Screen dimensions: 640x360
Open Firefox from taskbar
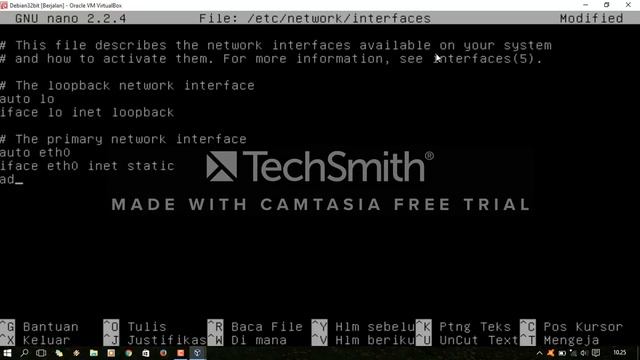pyautogui.click(x=163, y=353)
